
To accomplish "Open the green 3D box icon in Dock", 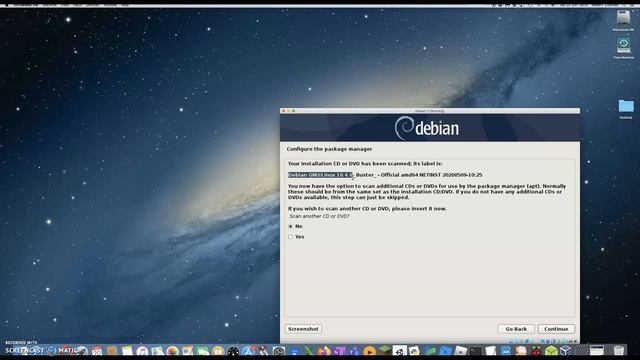I will point(551,351).
